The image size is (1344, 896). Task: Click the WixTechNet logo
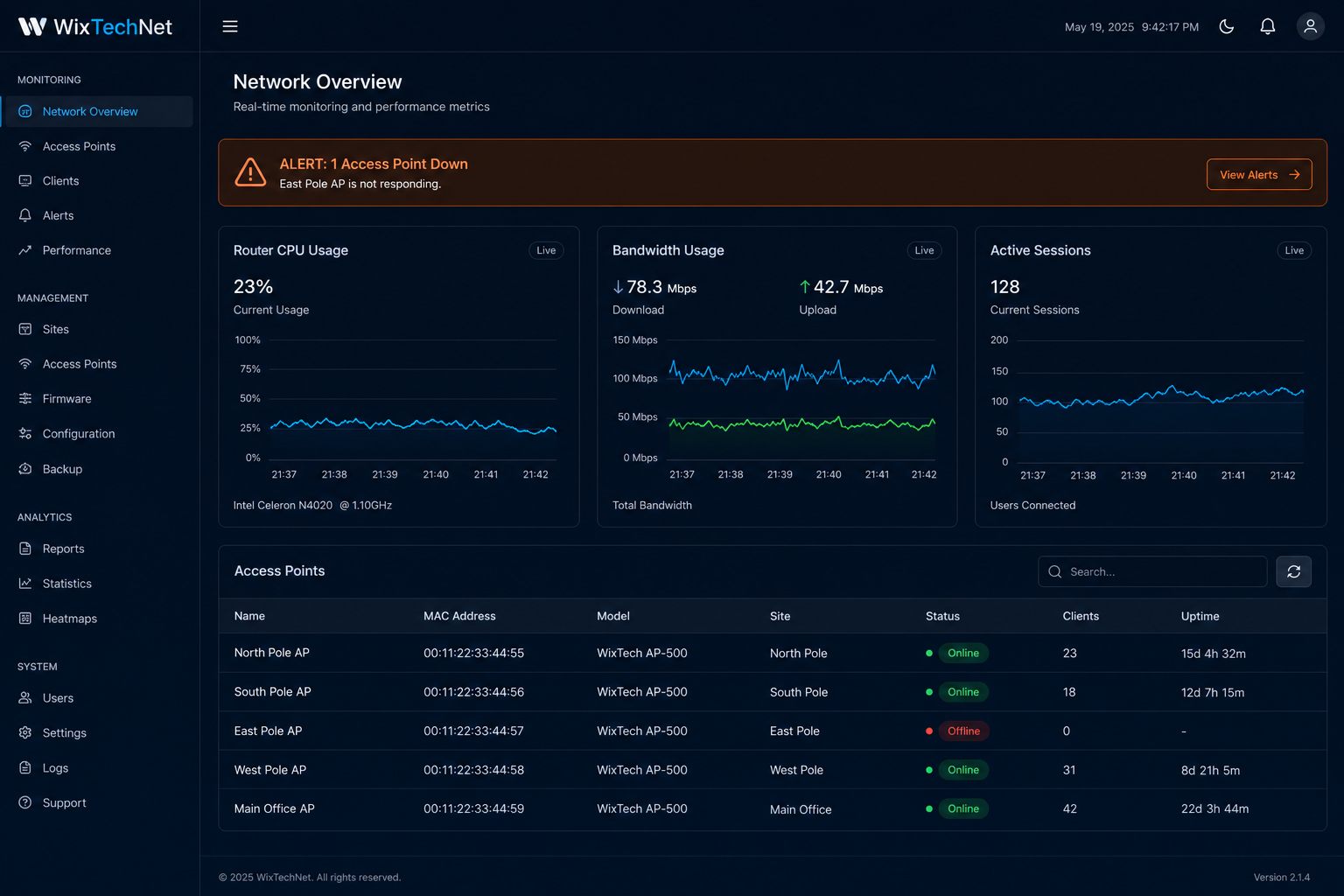coord(95,26)
